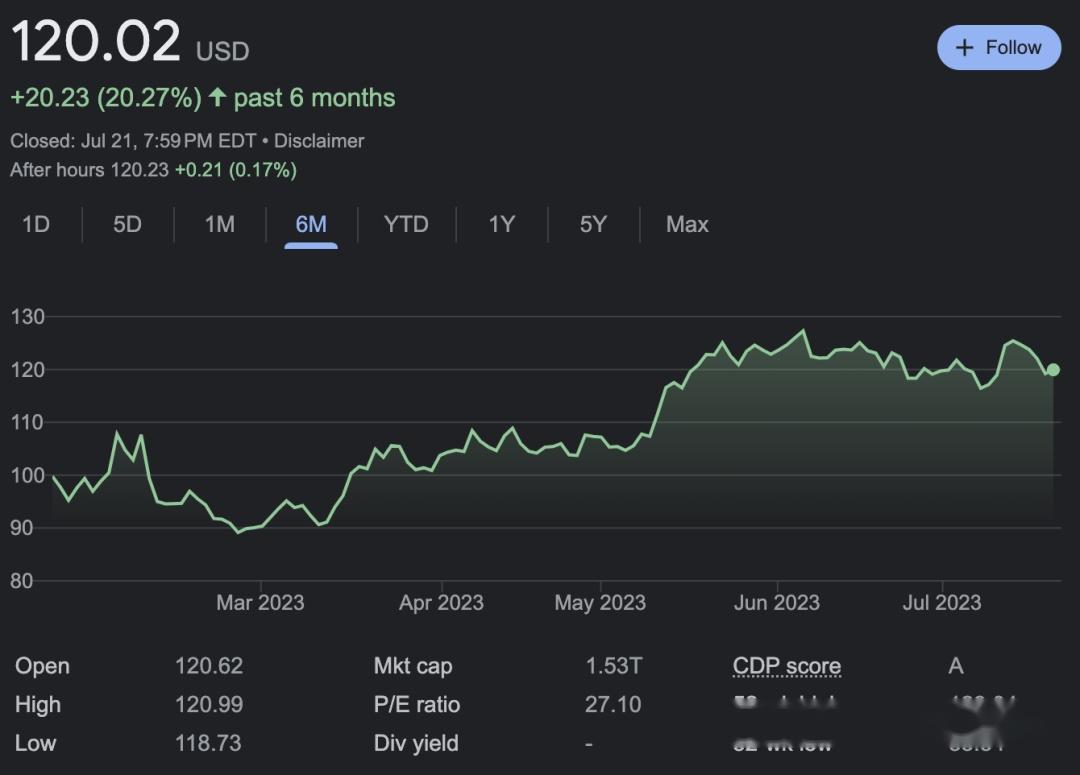
Task: Show the YTD chart view
Action: coord(406,224)
